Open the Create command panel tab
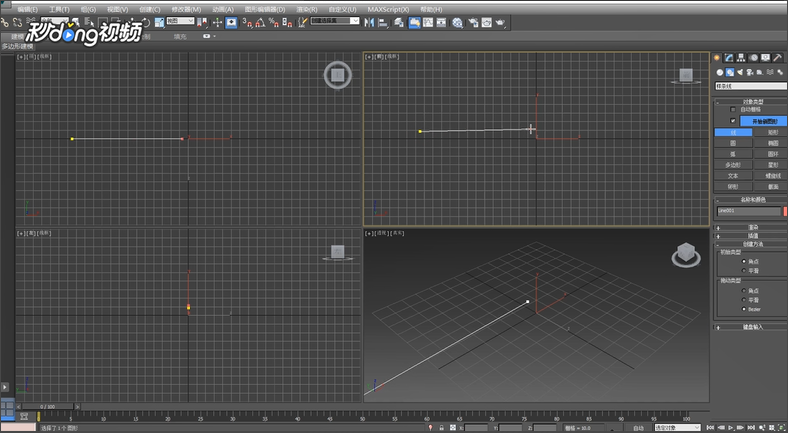 [x=717, y=58]
